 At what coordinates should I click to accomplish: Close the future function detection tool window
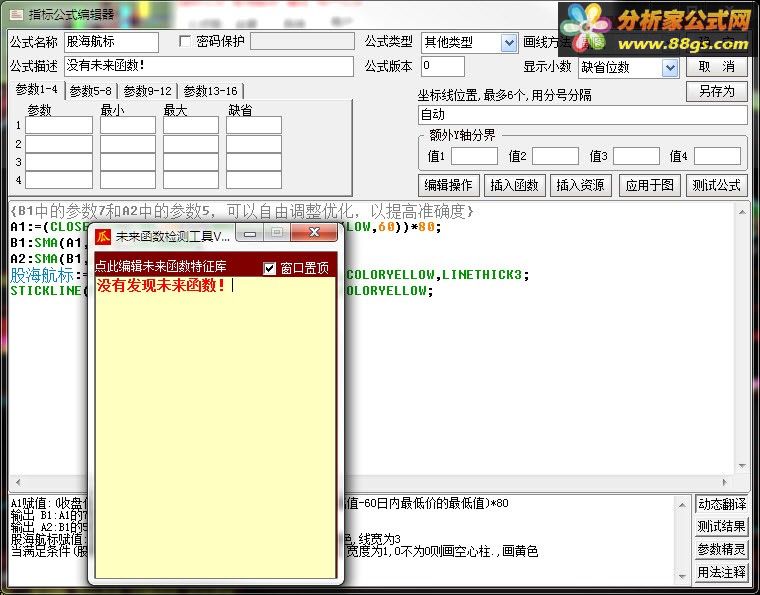point(314,233)
